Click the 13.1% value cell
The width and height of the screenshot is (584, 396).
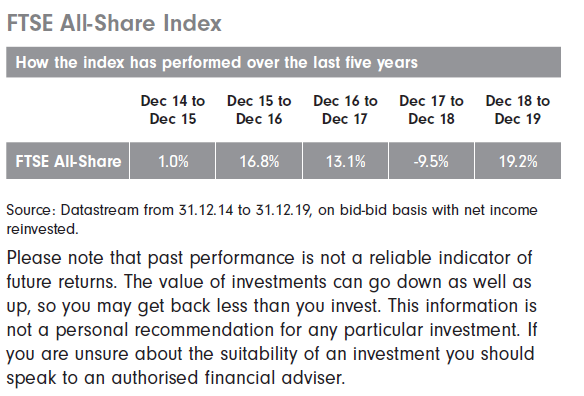[345, 161]
